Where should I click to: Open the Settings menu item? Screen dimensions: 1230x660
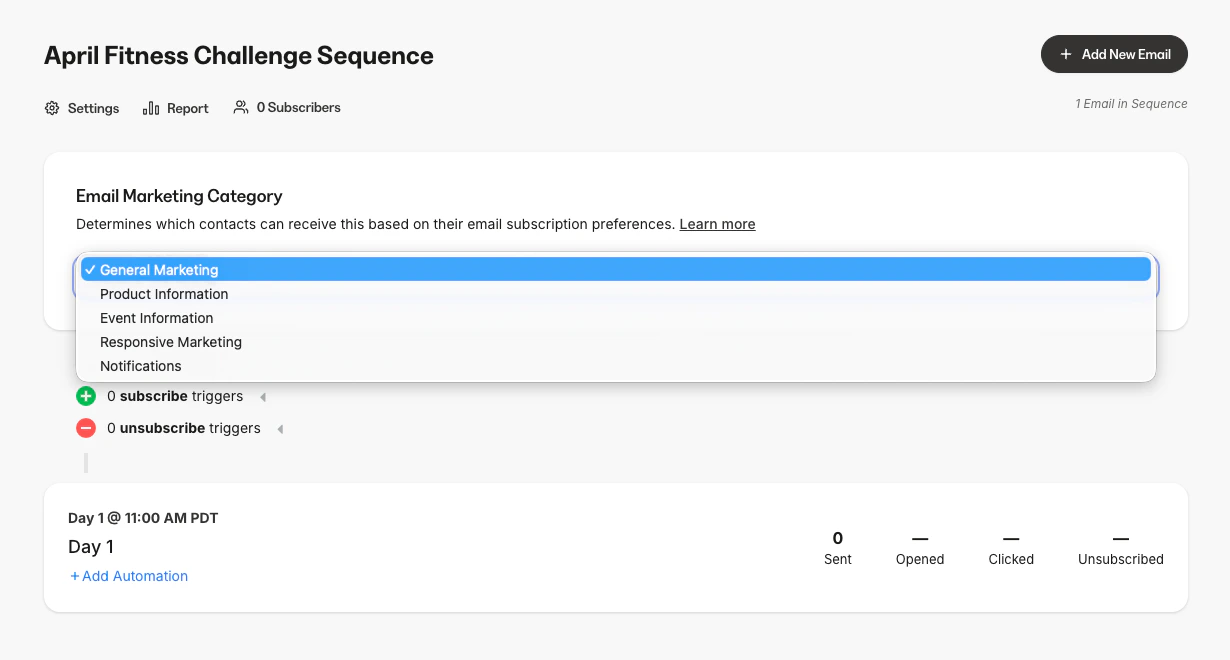[x=93, y=107]
